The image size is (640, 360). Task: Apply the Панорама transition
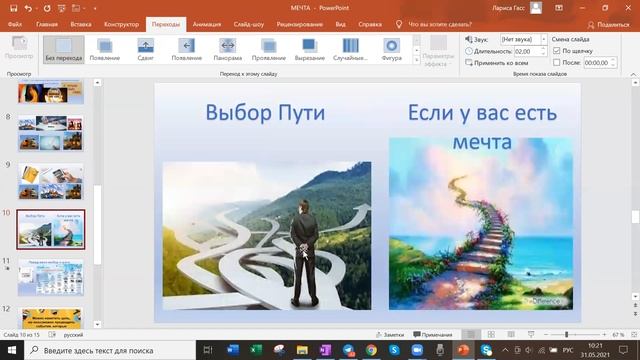[228, 49]
